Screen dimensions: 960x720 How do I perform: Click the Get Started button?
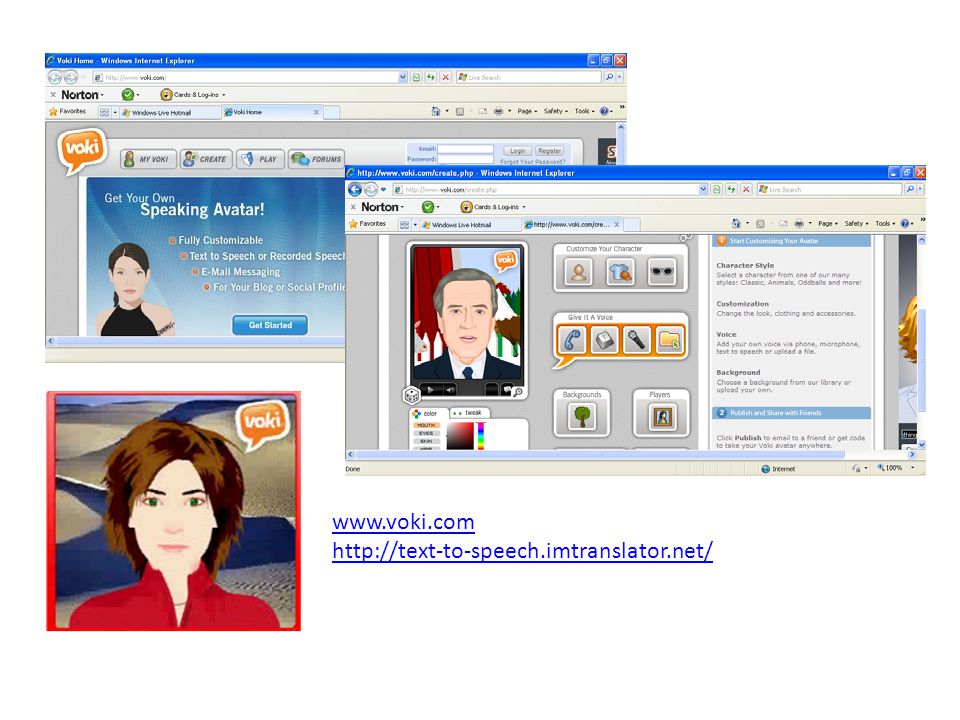tap(270, 325)
